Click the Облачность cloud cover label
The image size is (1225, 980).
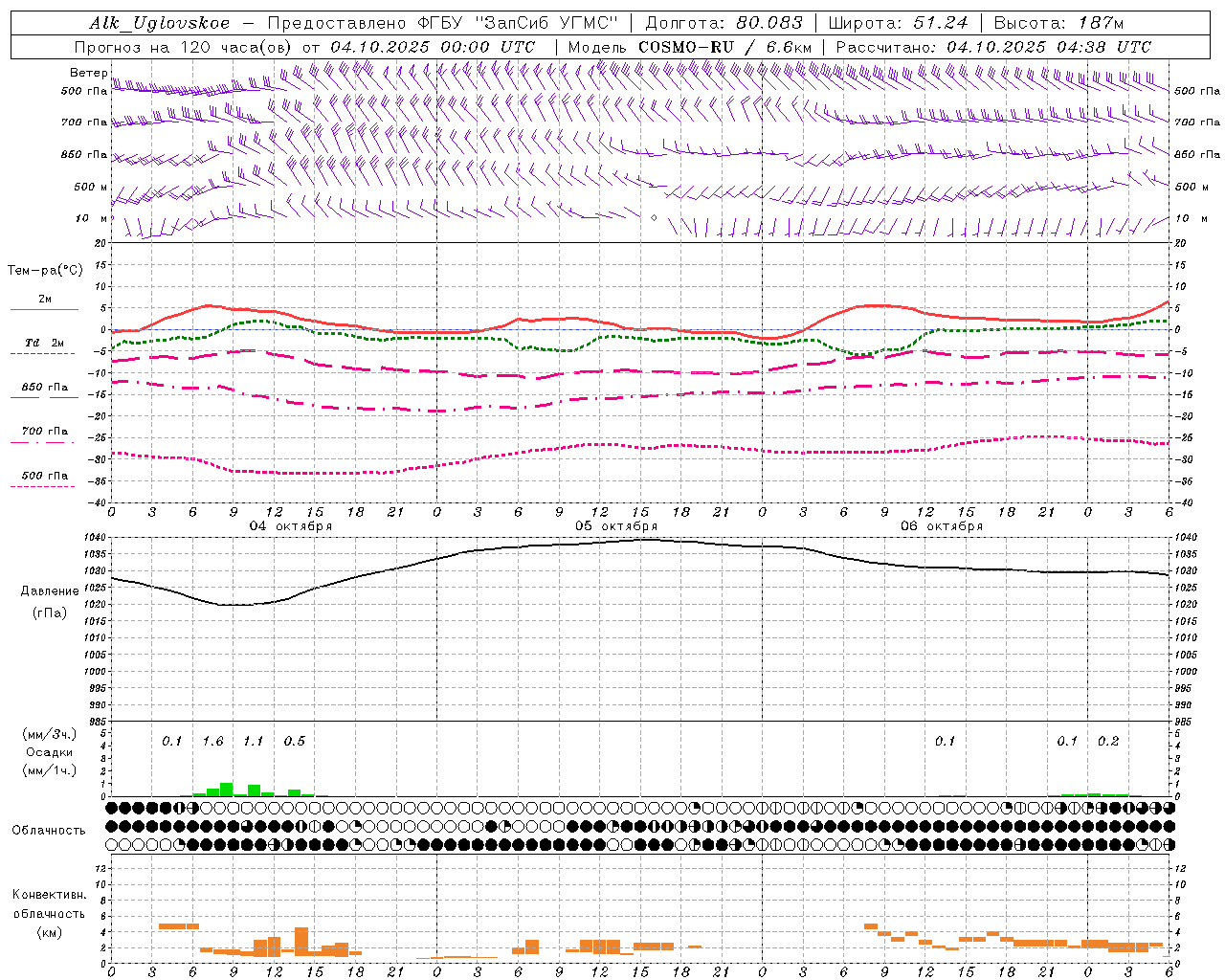[x=49, y=831]
